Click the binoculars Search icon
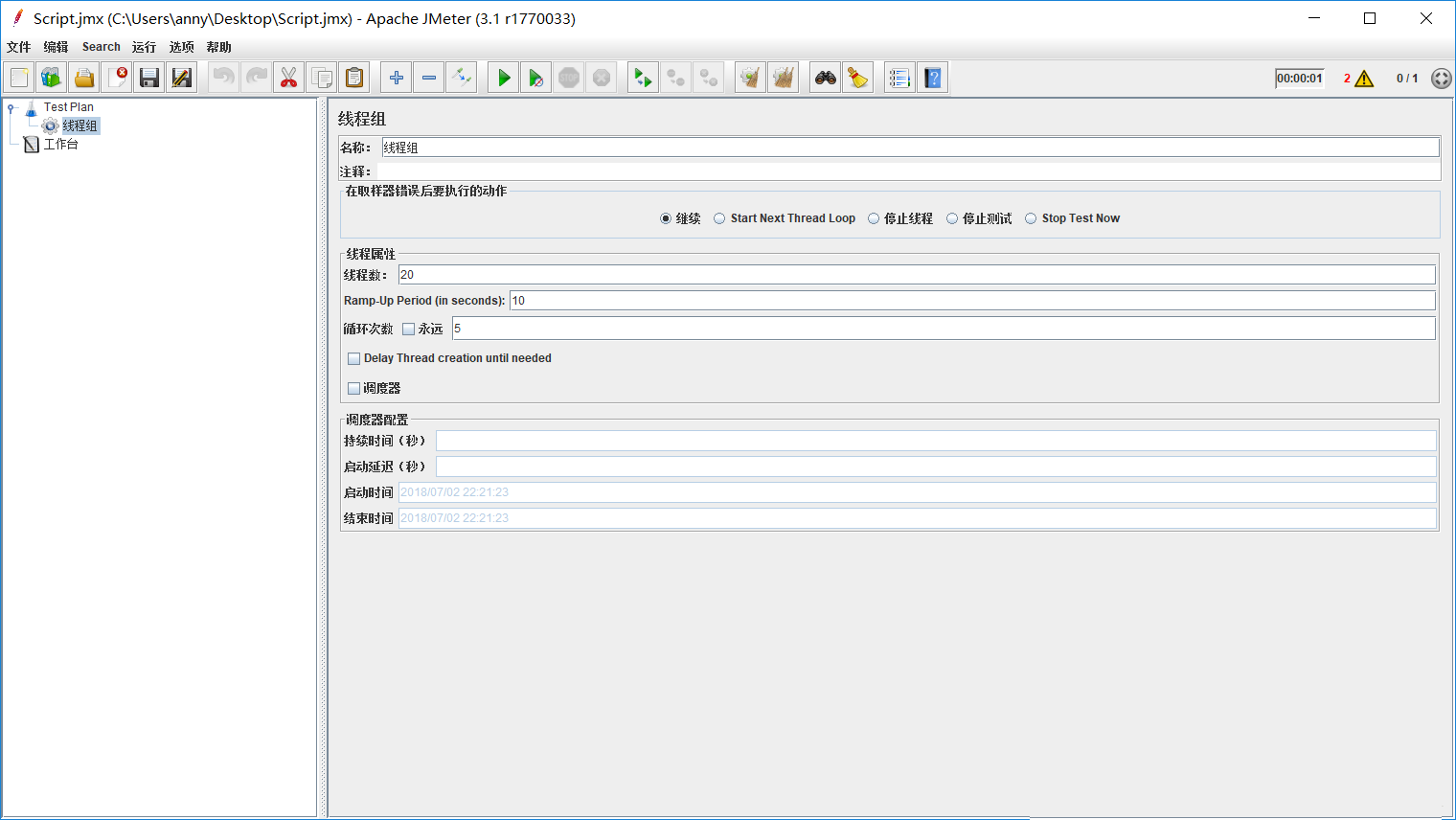The height and width of the screenshot is (820, 1456). click(x=826, y=78)
